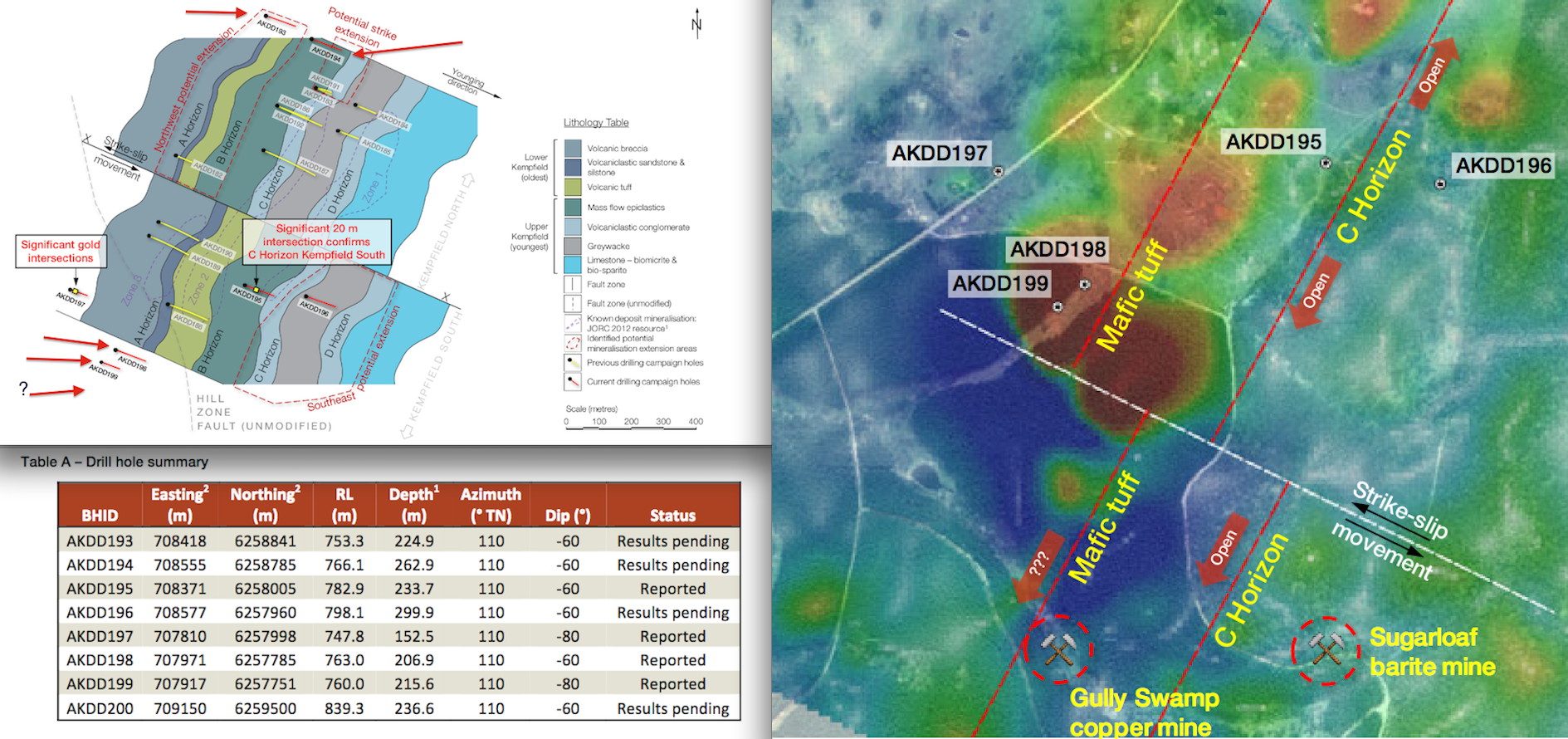Viewport: 1568px width, 739px height.
Task: Click the Northing column header
Action: pos(265,504)
